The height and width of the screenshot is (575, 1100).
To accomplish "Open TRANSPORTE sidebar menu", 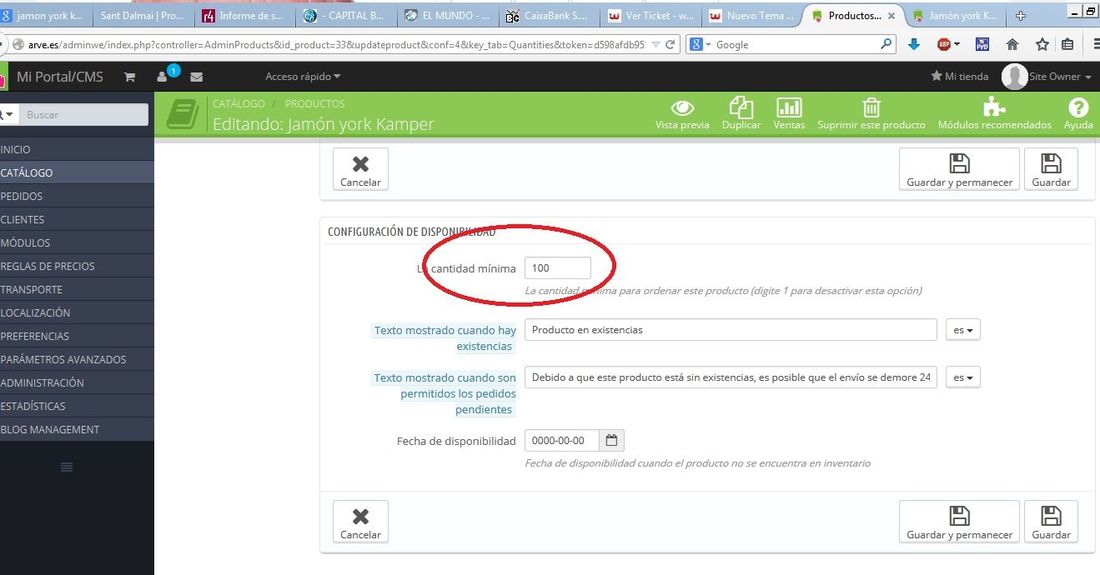I will point(76,289).
